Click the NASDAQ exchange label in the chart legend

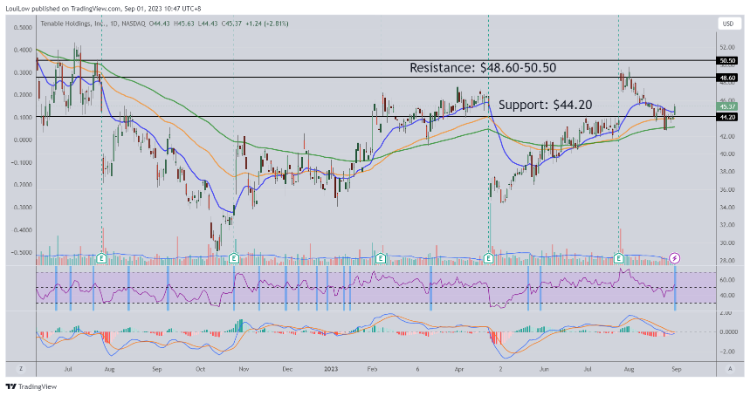click(133, 23)
